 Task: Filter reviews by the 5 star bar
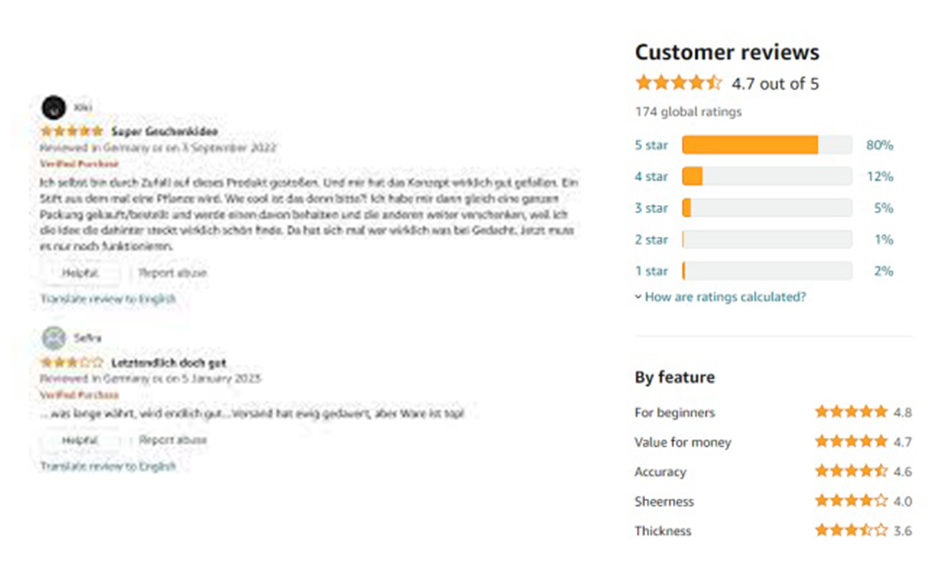click(x=766, y=145)
